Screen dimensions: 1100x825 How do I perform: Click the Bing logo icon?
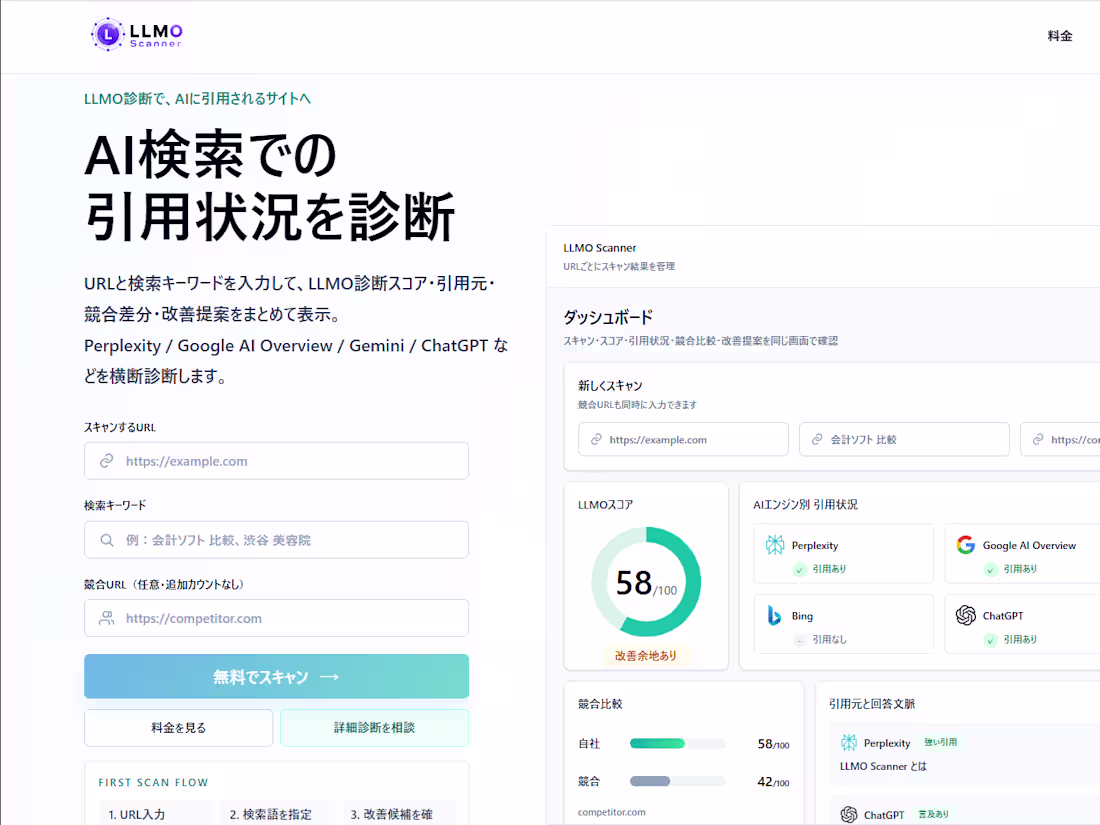click(x=774, y=615)
